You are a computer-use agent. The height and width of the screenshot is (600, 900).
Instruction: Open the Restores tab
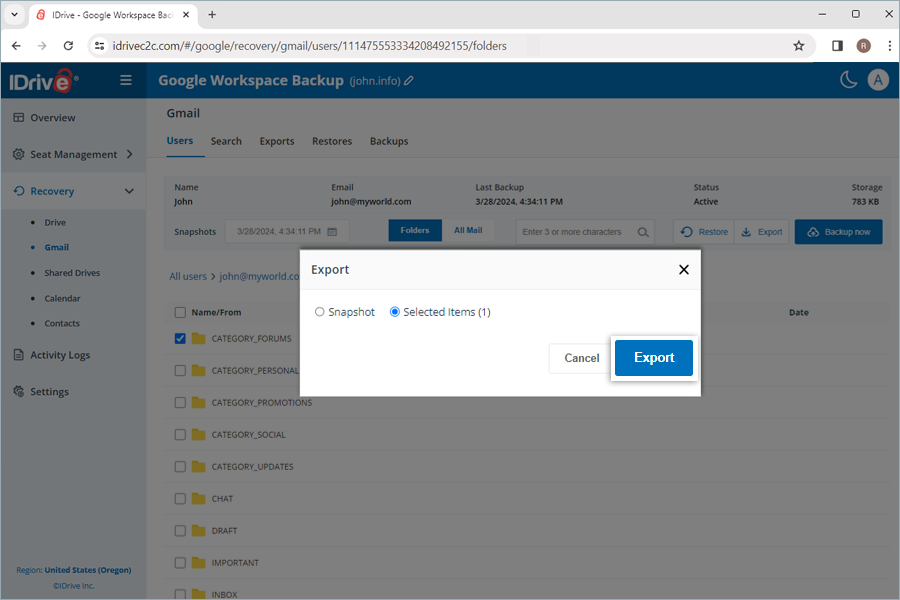click(331, 141)
